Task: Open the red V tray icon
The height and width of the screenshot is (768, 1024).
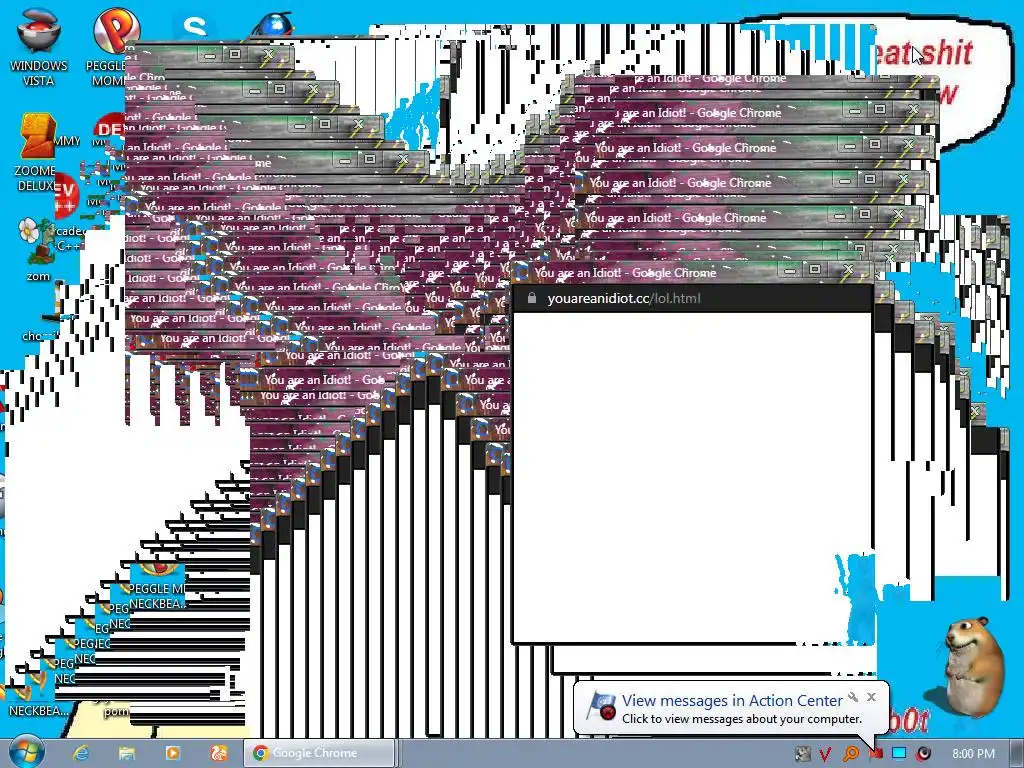Action: (825, 754)
